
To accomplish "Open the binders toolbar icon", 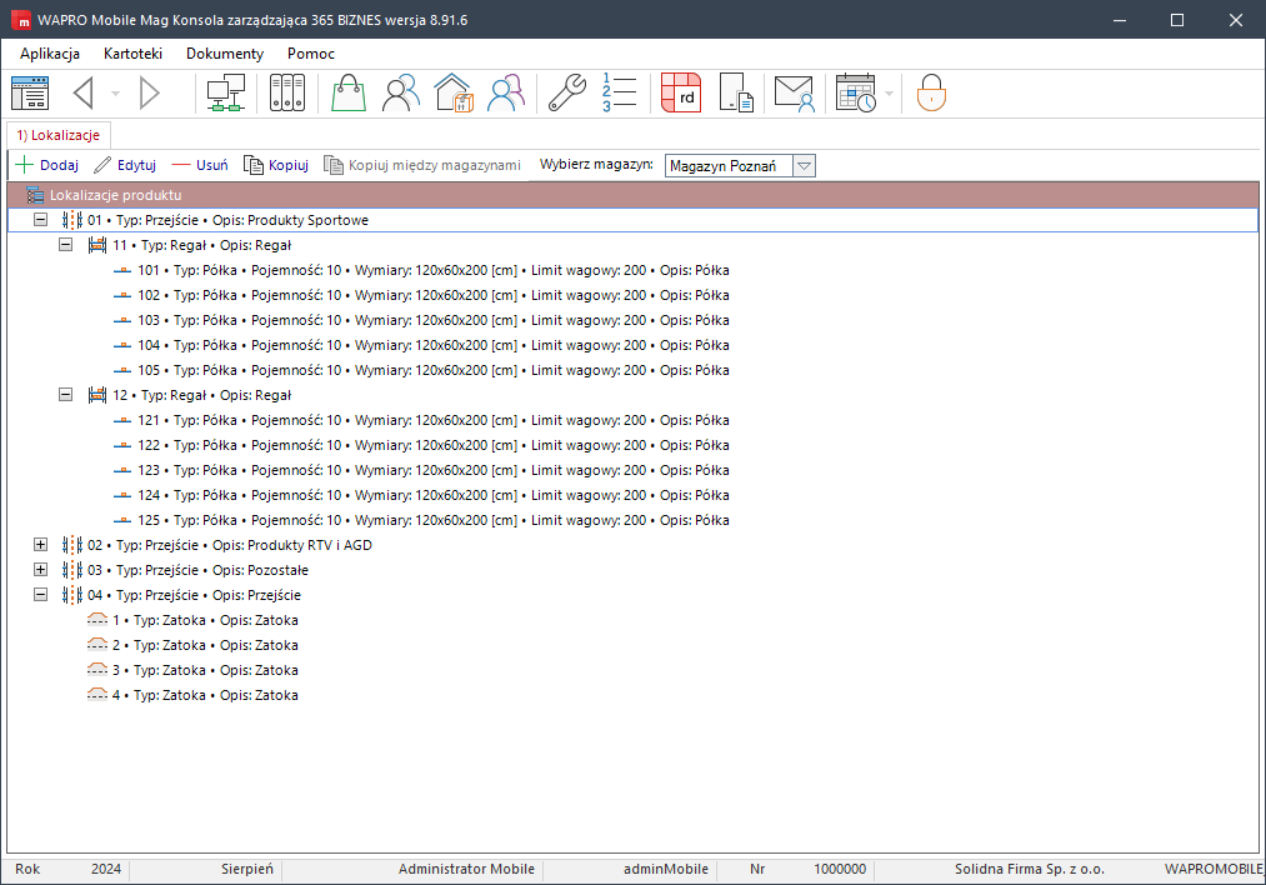I will tap(288, 93).
